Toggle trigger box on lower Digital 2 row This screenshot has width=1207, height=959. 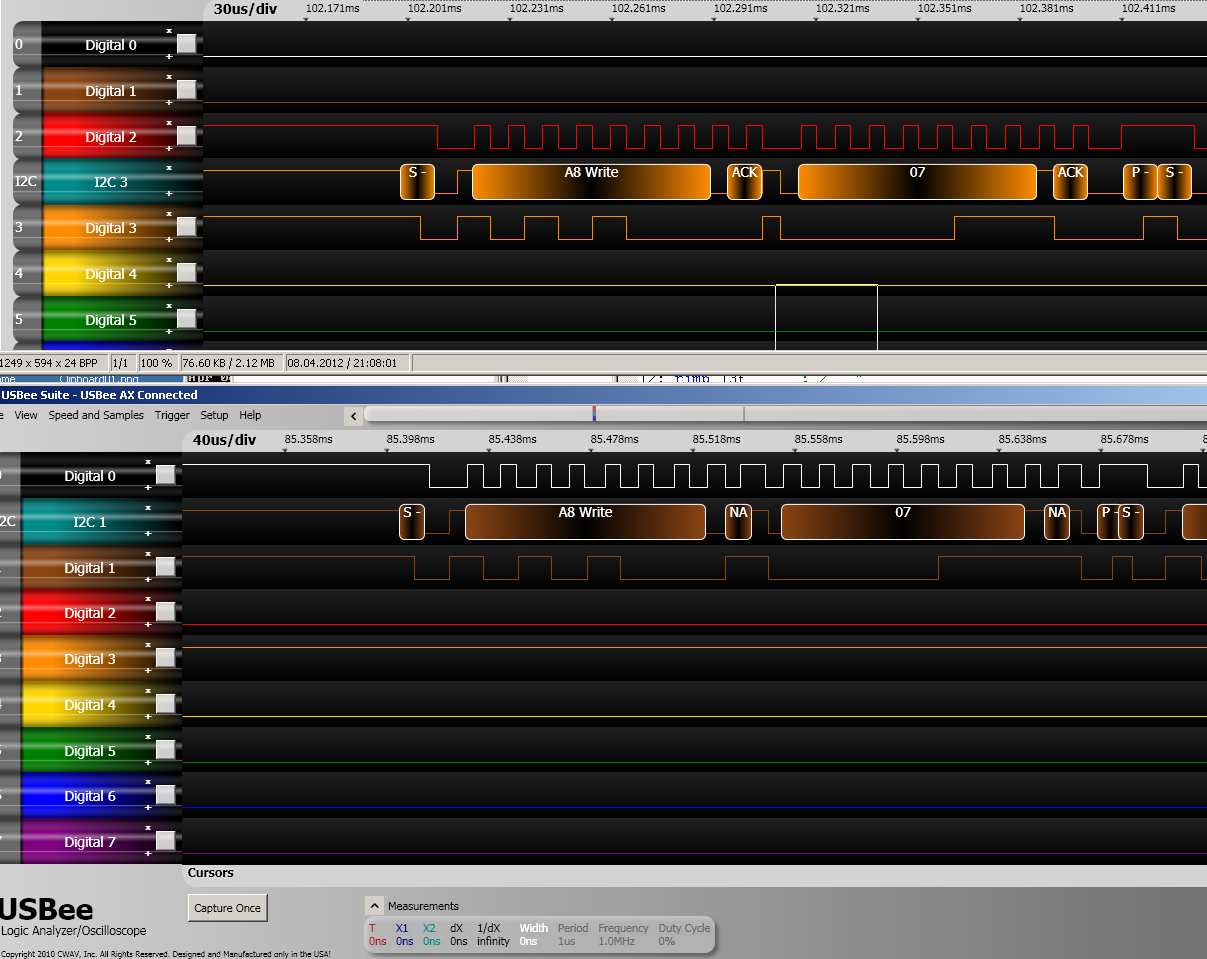[x=165, y=612]
